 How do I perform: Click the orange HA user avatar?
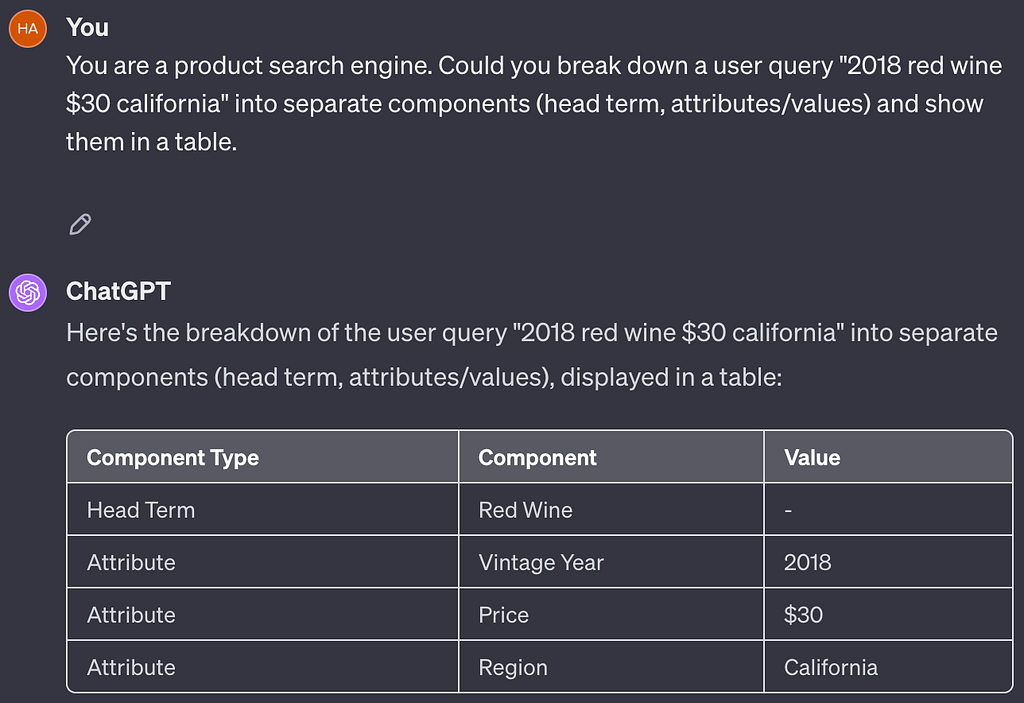tap(27, 29)
